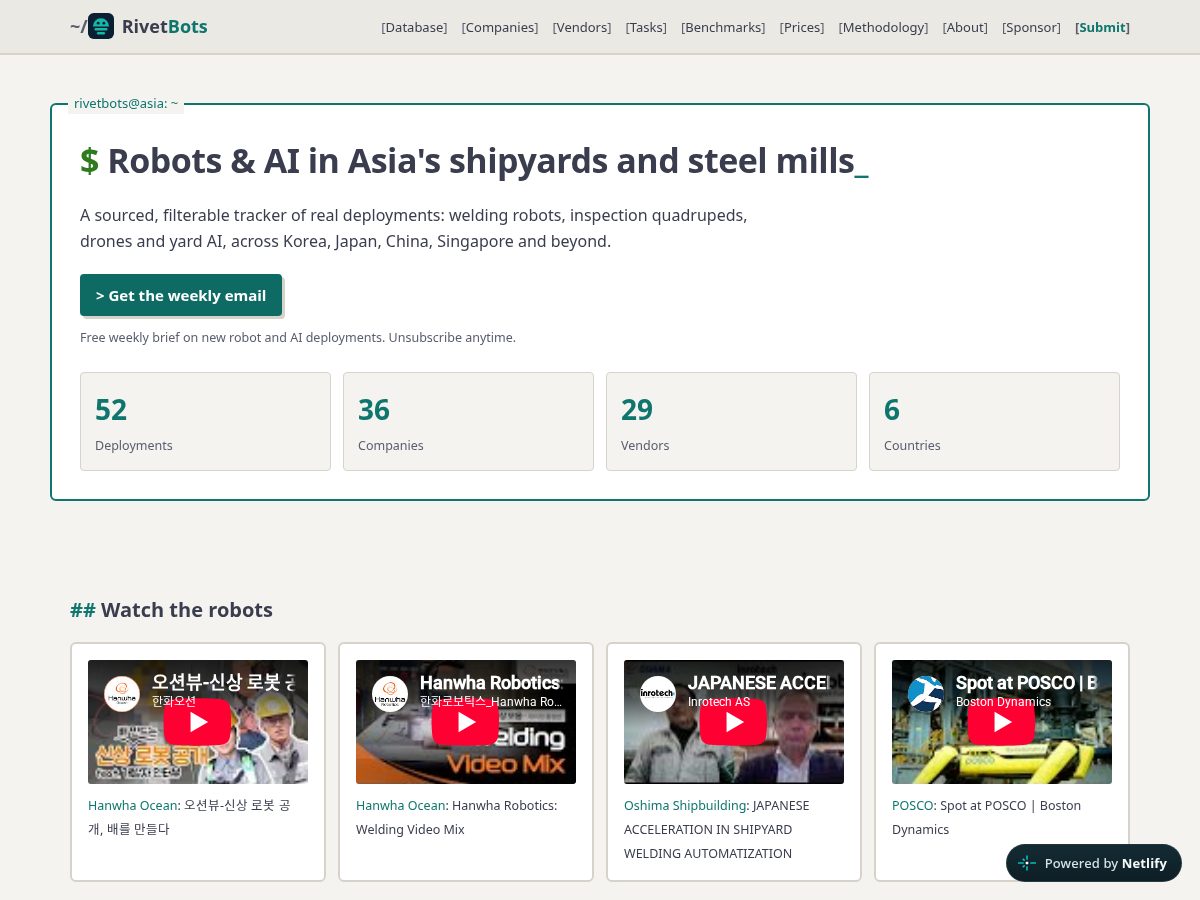
Task: Play the Inrotech Japanese acceleration video
Action: pos(734,722)
